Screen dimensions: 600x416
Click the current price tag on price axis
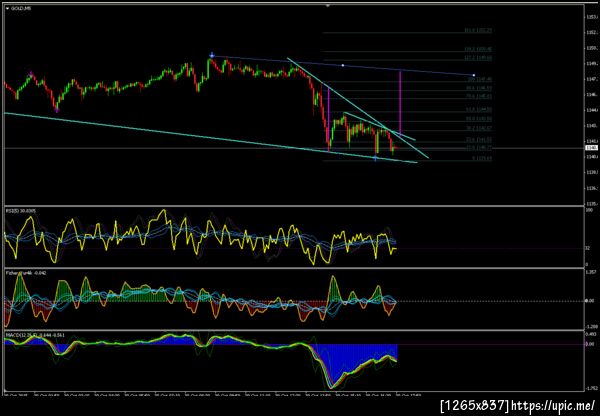(x=590, y=148)
